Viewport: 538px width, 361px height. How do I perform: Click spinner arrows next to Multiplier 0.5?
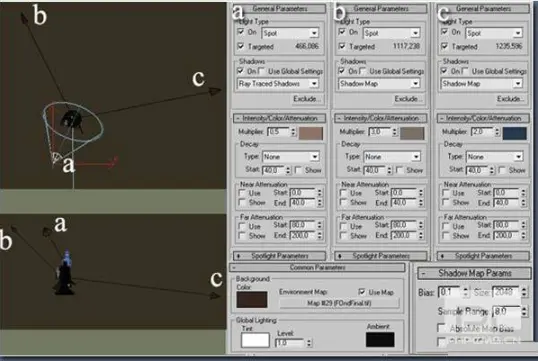tap(293, 132)
